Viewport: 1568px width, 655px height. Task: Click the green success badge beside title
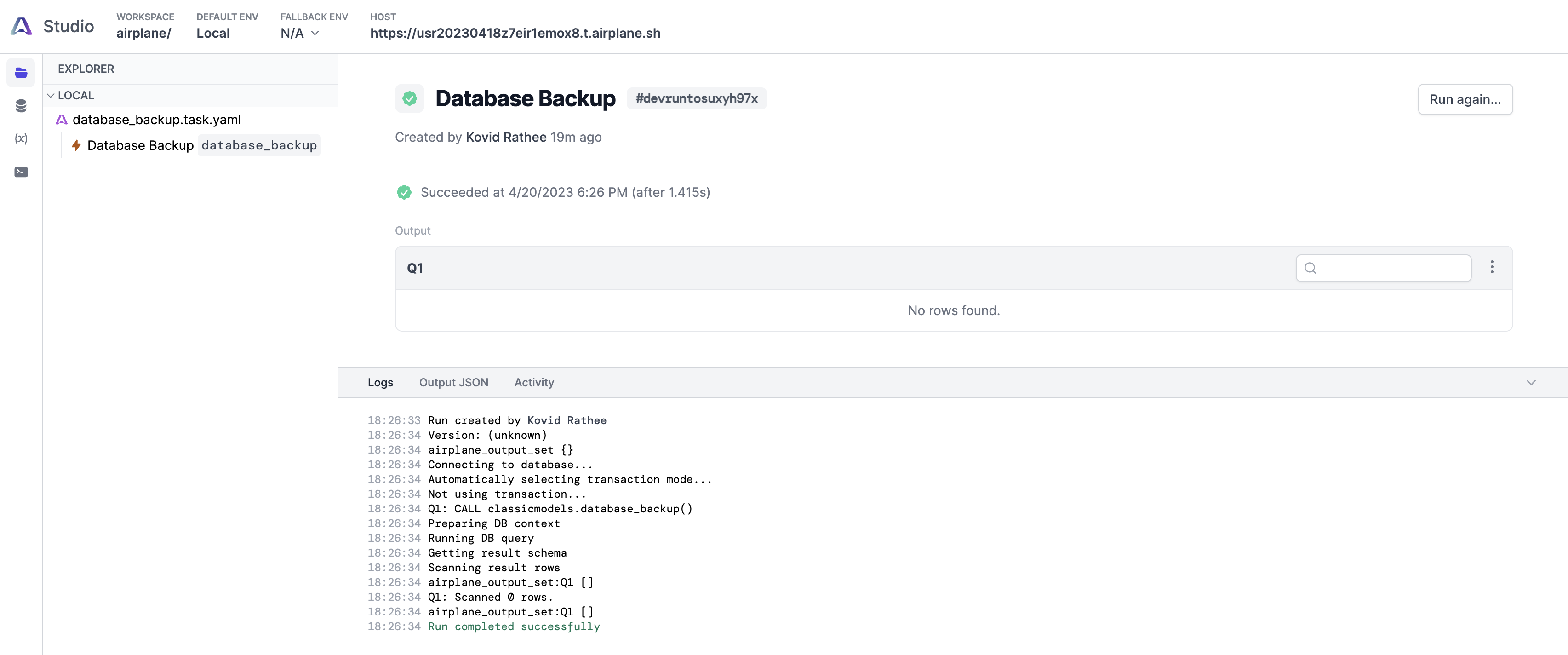tap(410, 98)
